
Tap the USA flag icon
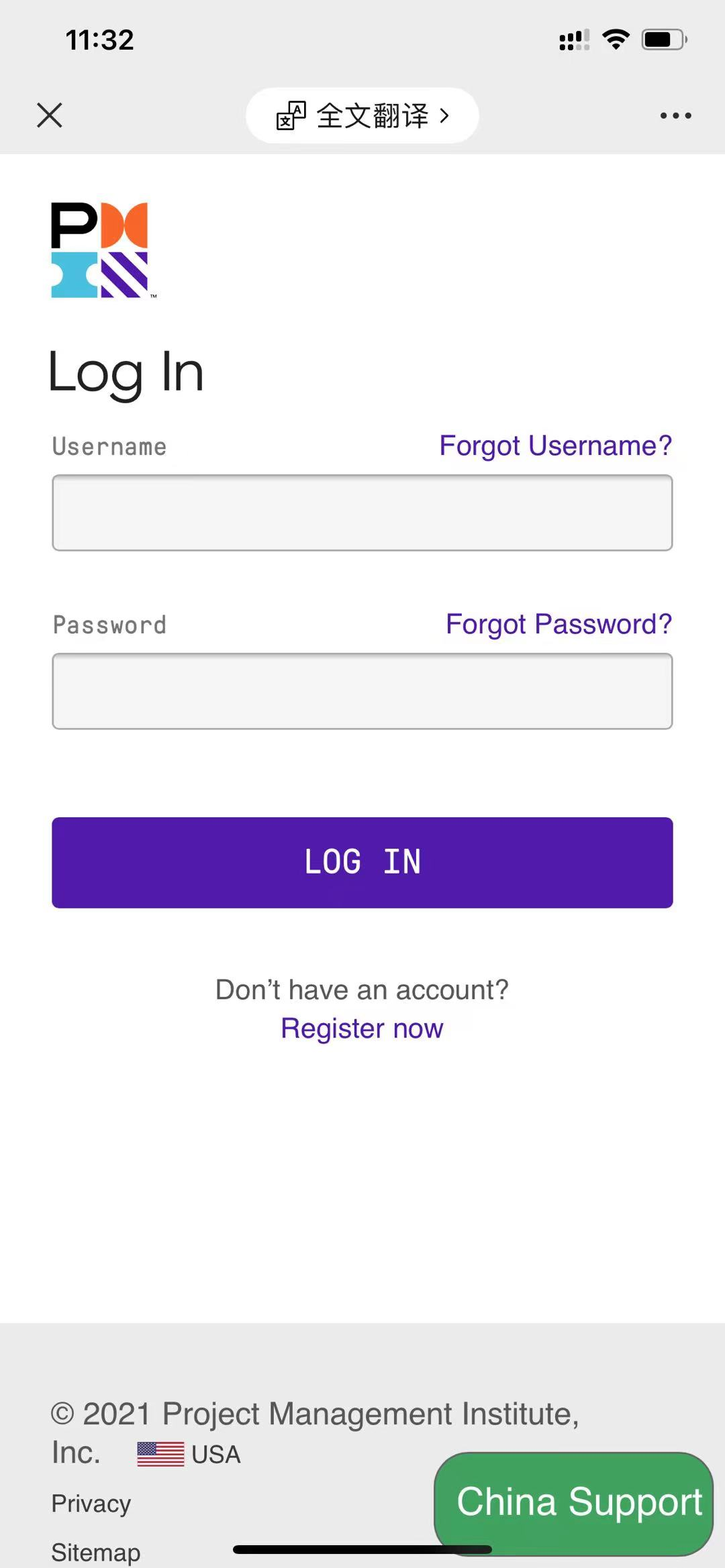(x=160, y=1454)
